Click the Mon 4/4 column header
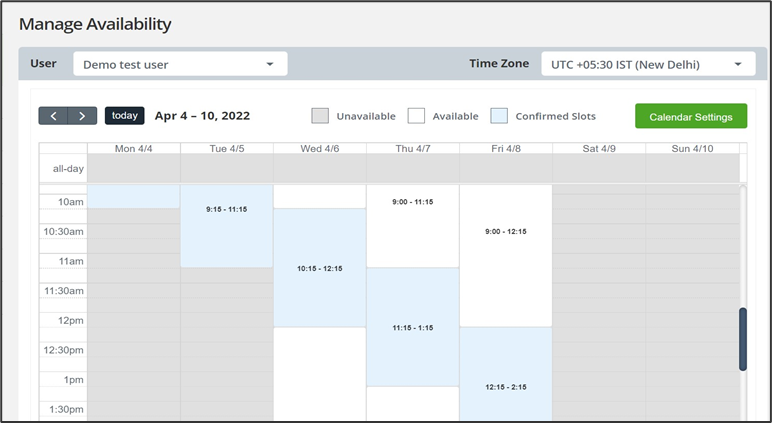The height and width of the screenshot is (423, 772). [x=134, y=149]
